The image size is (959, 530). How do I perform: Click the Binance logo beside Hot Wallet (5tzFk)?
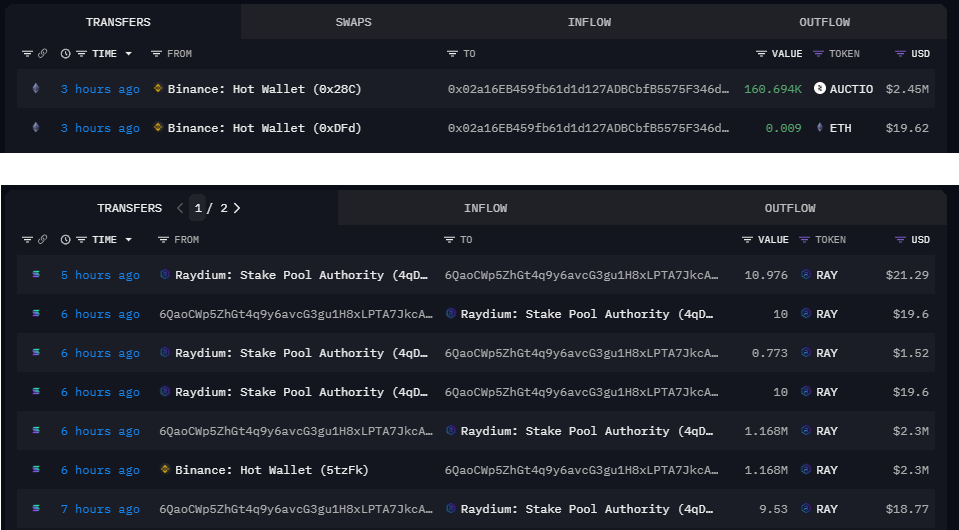pos(165,470)
